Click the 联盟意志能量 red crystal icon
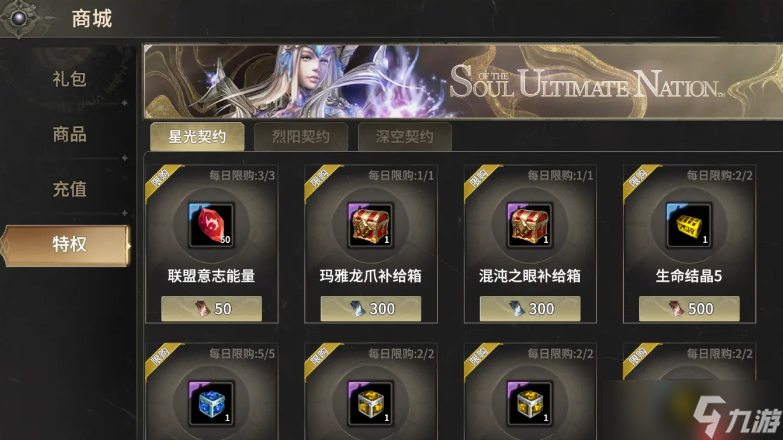Image resolution: width=783 pixels, height=440 pixels. coord(211,225)
